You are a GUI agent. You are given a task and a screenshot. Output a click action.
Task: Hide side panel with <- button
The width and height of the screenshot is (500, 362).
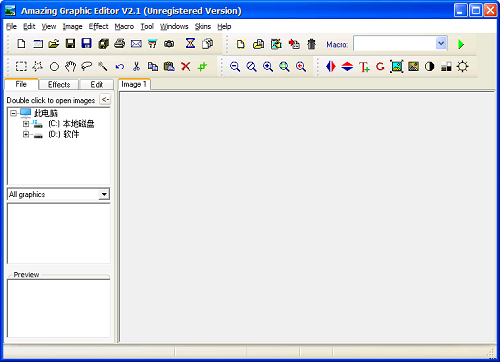click(x=105, y=99)
